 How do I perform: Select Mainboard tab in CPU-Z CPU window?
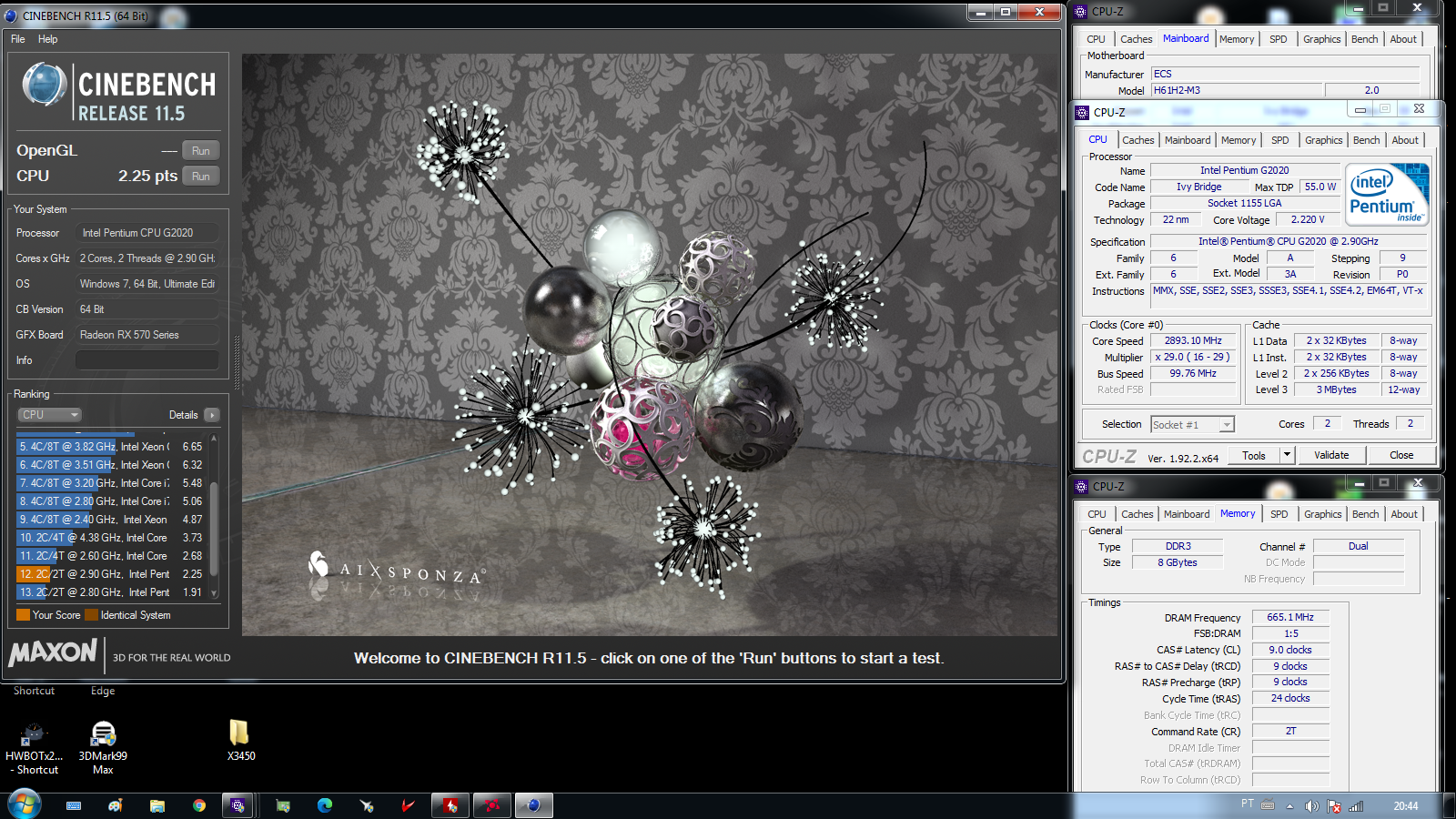coord(1188,140)
